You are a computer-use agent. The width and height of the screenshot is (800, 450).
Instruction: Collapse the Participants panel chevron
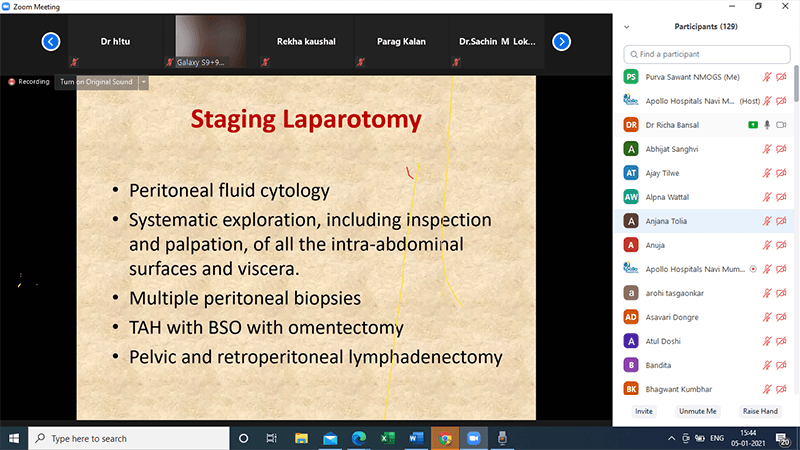pos(626,28)
